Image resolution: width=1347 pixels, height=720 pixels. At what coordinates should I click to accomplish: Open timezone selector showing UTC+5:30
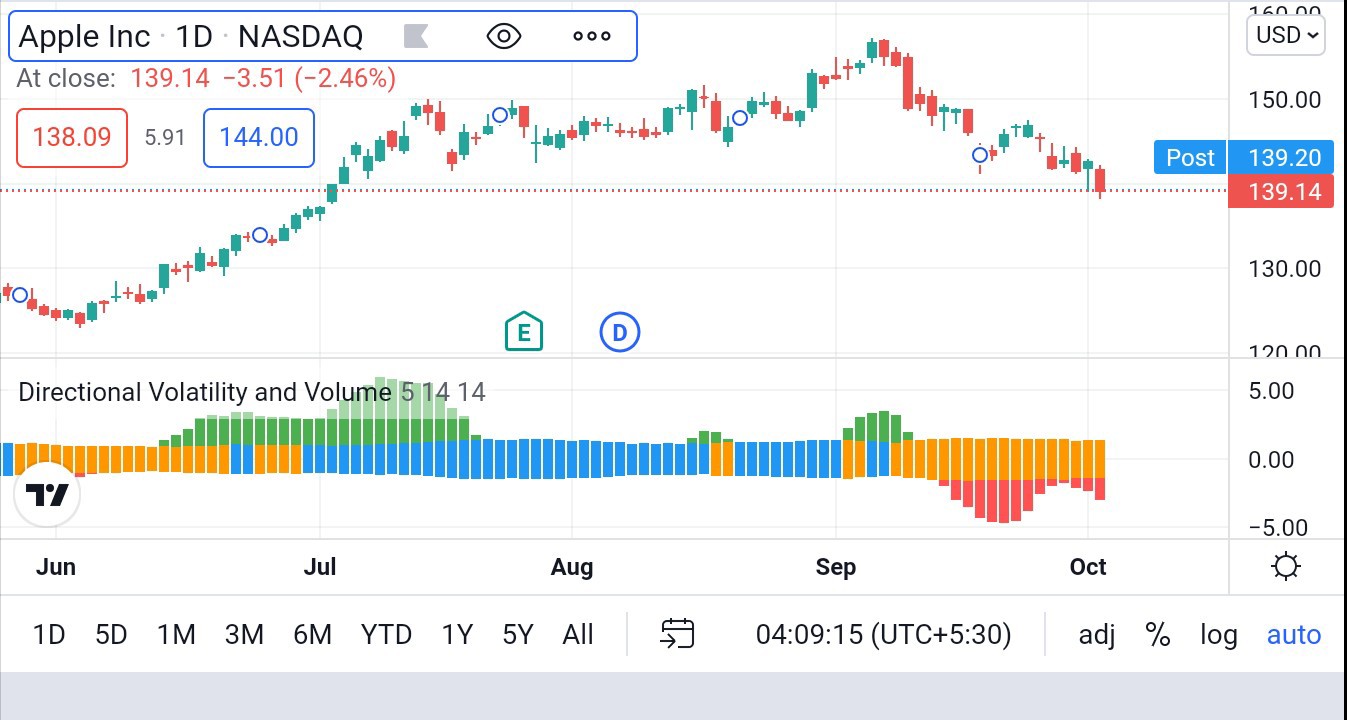tap(883, 635)
